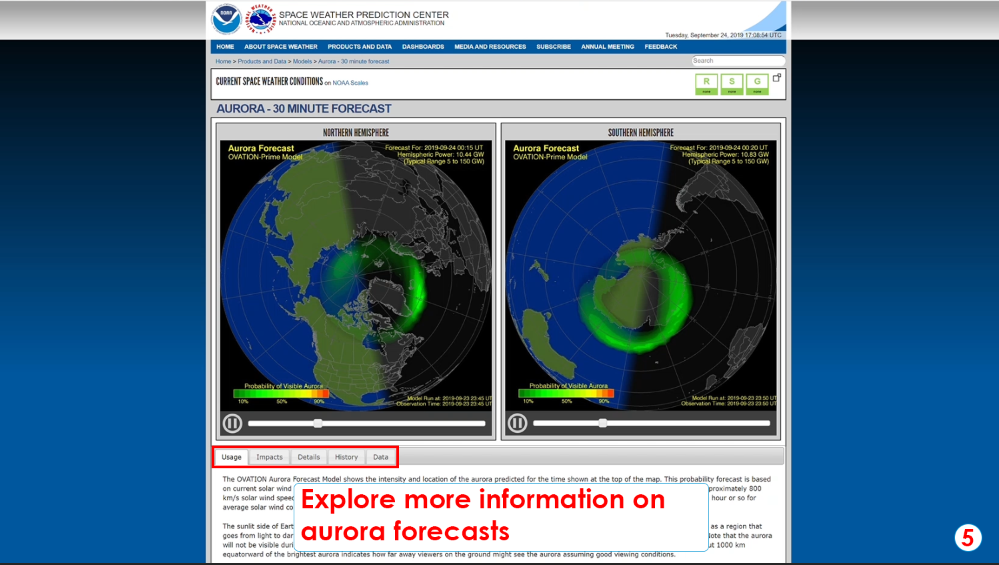Viewport: 999px width, 565px height.
Task: Switch to the History tab
Action: coord(346,457)
